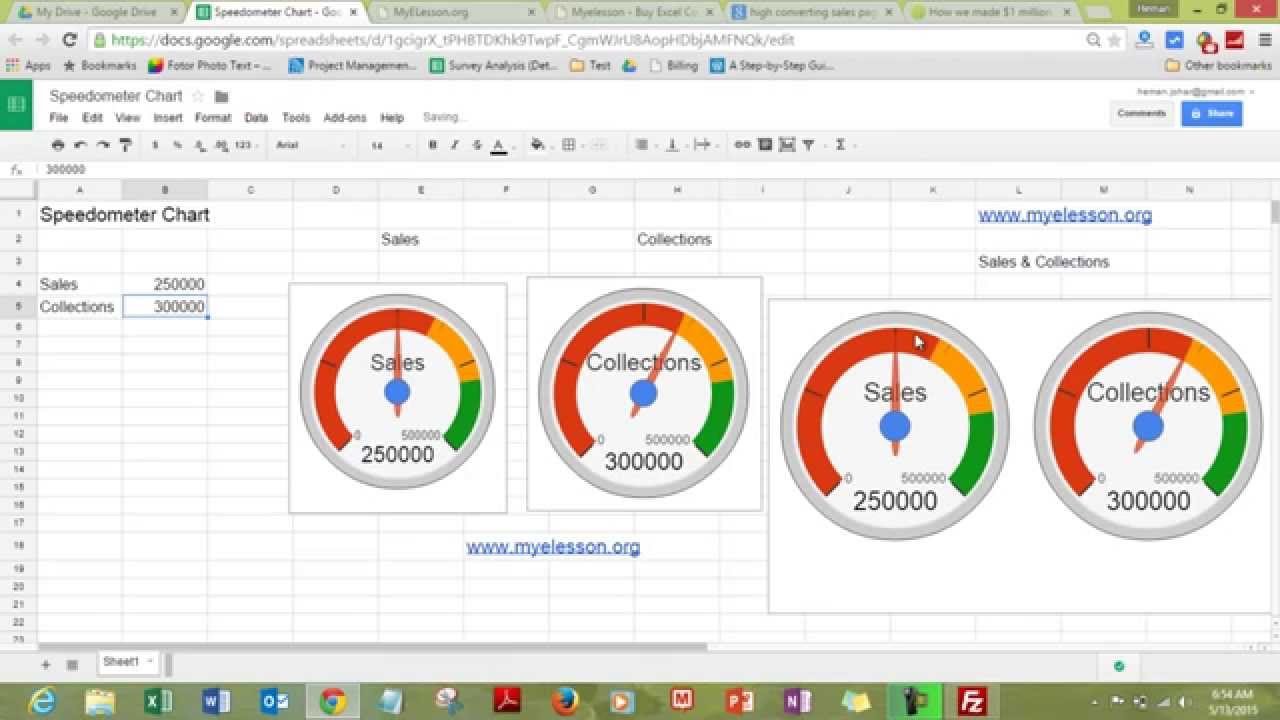Open the 123 number formats dropdown
The width and height of the screenshot is (1280, 720).
pos(244,145)
